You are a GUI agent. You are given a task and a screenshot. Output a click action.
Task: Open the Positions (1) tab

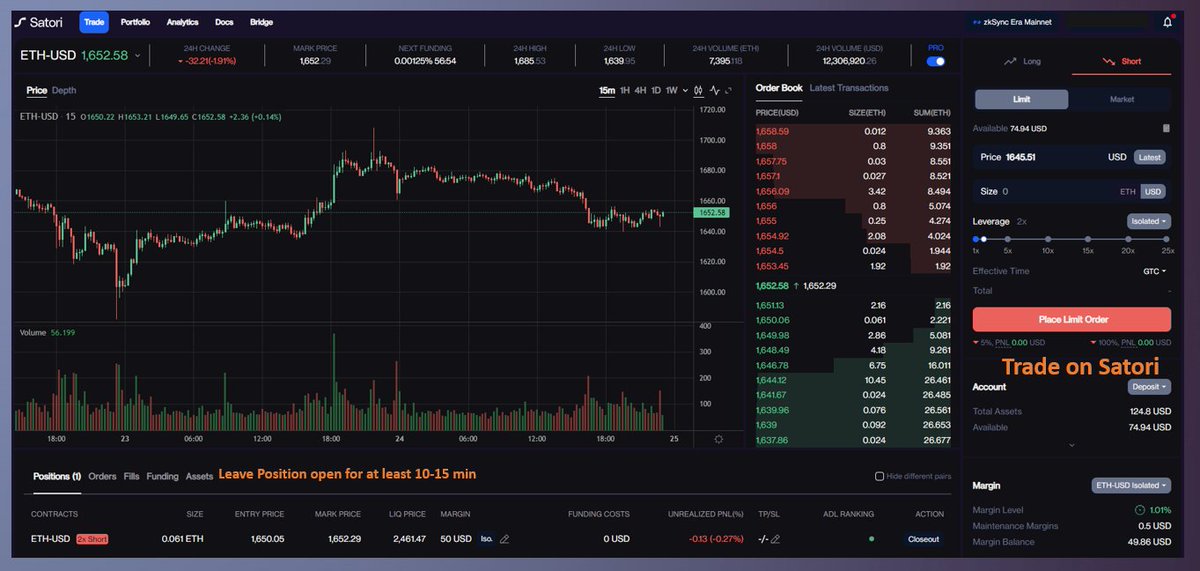(56, 476)
